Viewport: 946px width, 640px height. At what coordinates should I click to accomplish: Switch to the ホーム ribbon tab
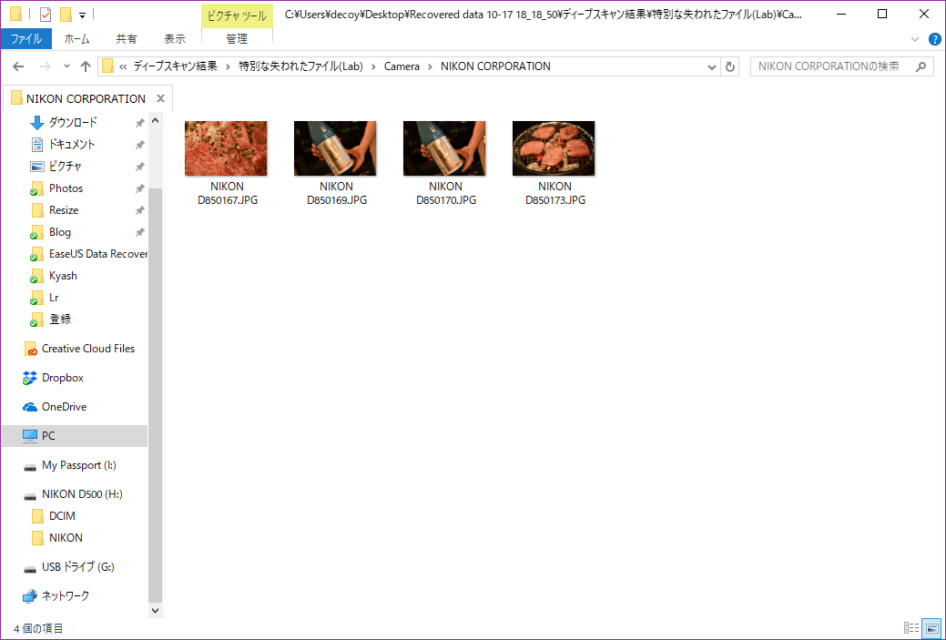tap(77, 39)
